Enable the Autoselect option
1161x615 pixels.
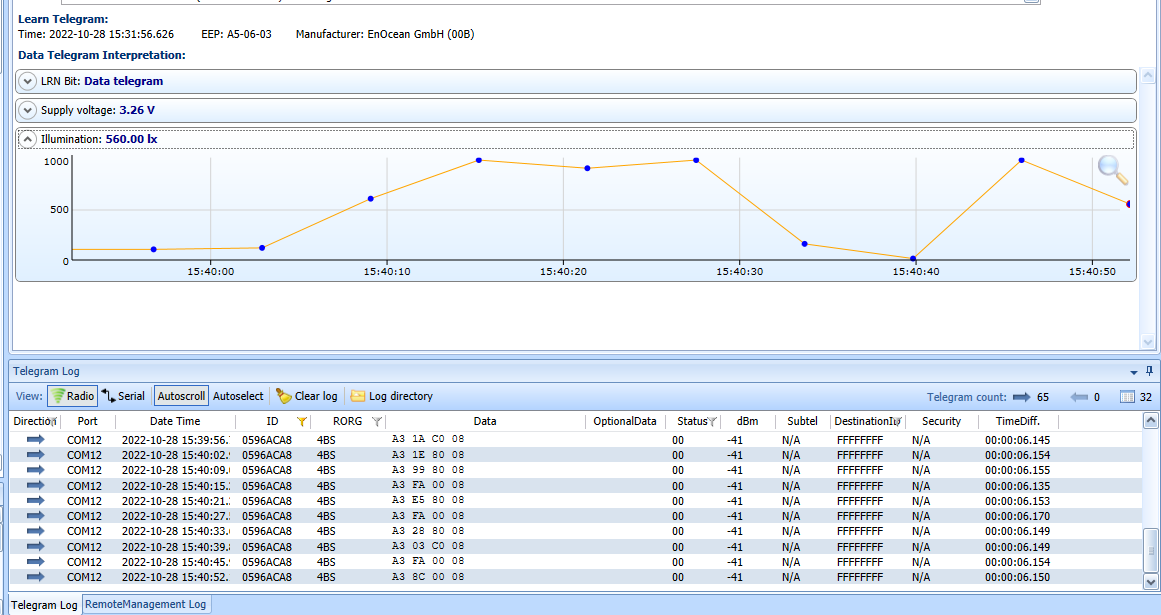[238, 396]
